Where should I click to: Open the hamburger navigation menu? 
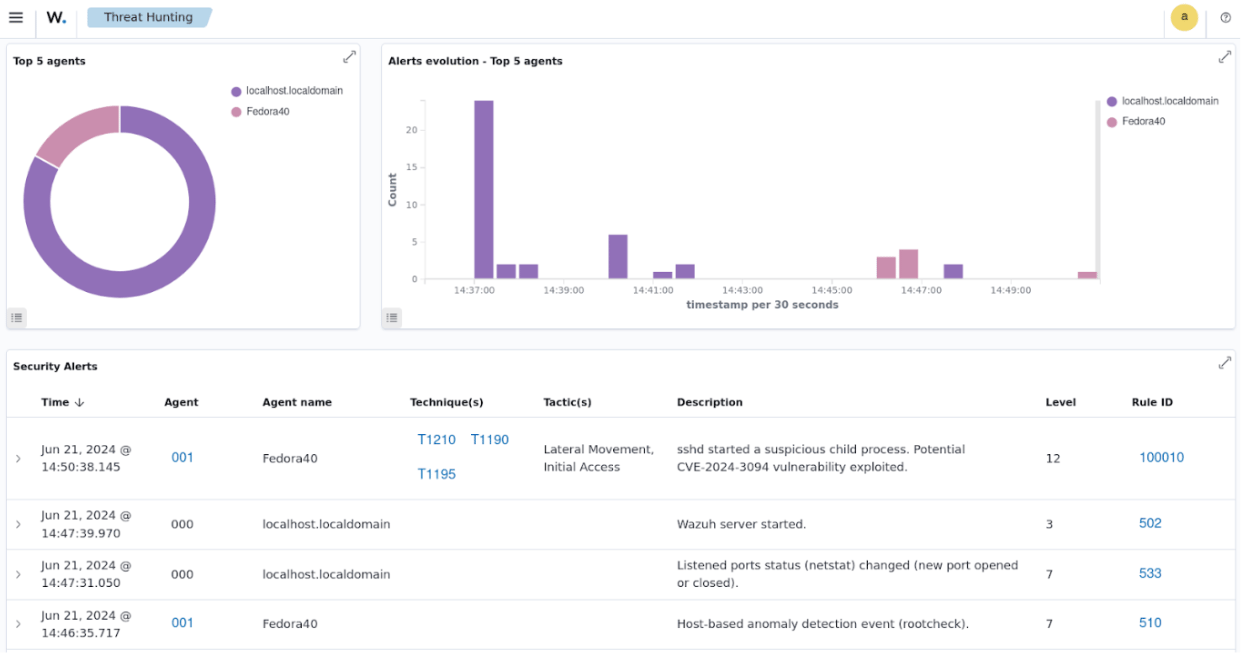click(x=15, y=17)
